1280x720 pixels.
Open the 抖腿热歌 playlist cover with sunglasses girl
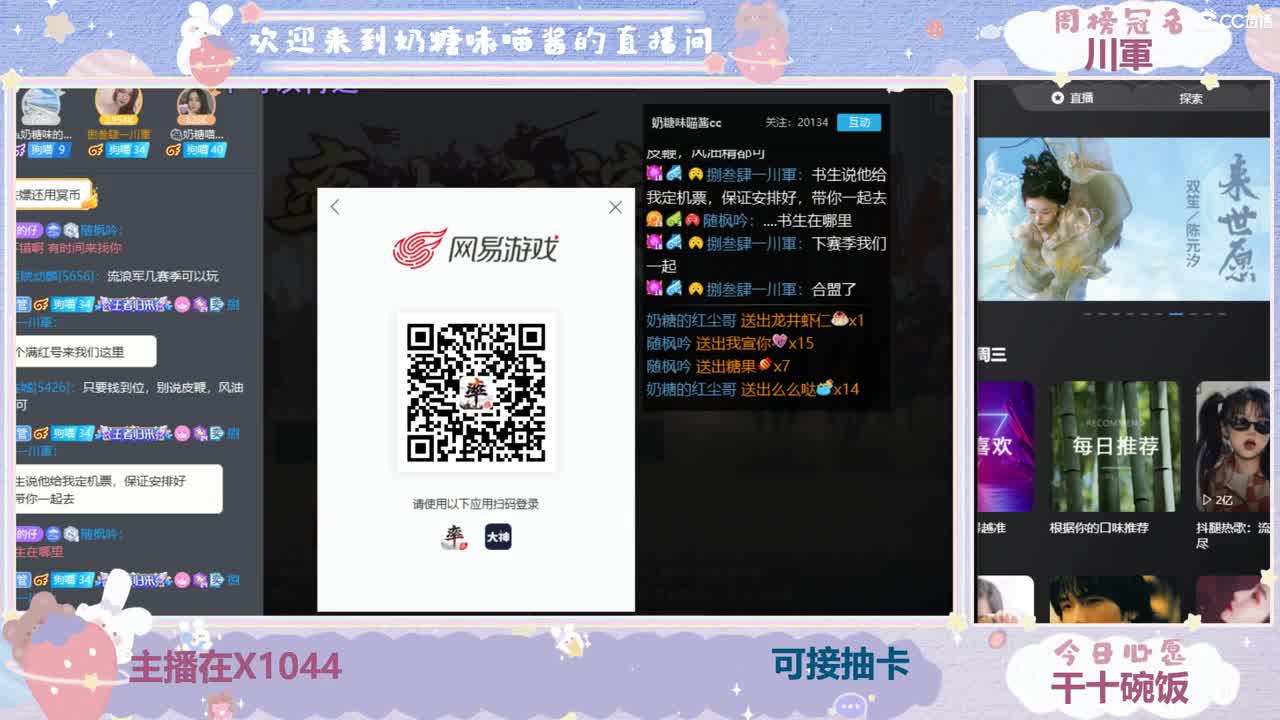1234,446
